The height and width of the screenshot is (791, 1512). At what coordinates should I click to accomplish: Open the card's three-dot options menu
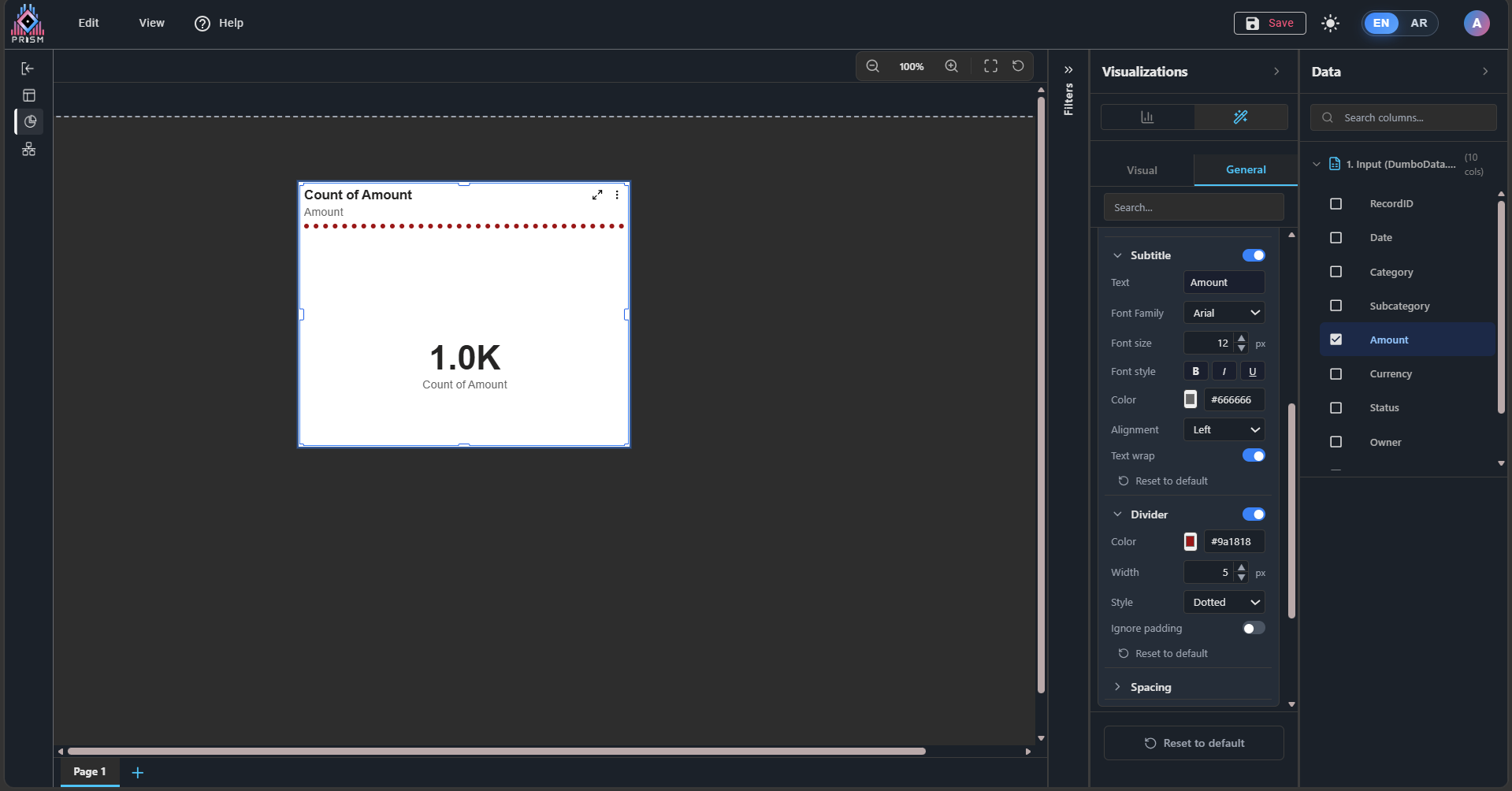[x=617, y=195]
